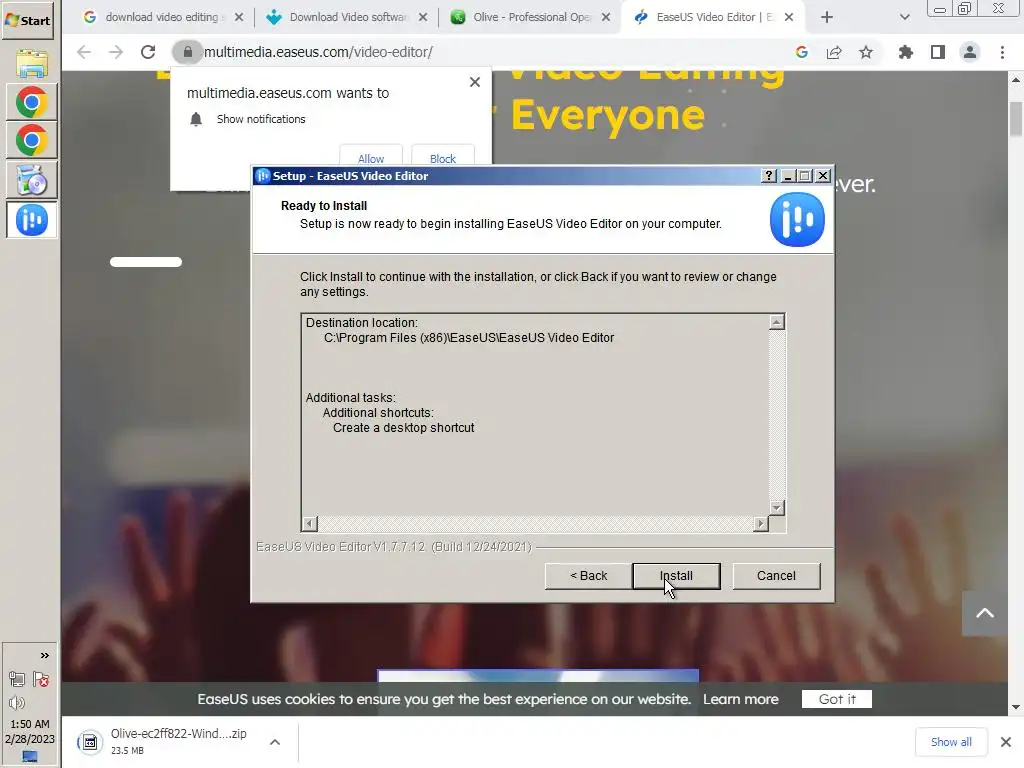Click the Install button in Setup
This screenshot has width=1024, height=768.
click(x=676, y=575)
